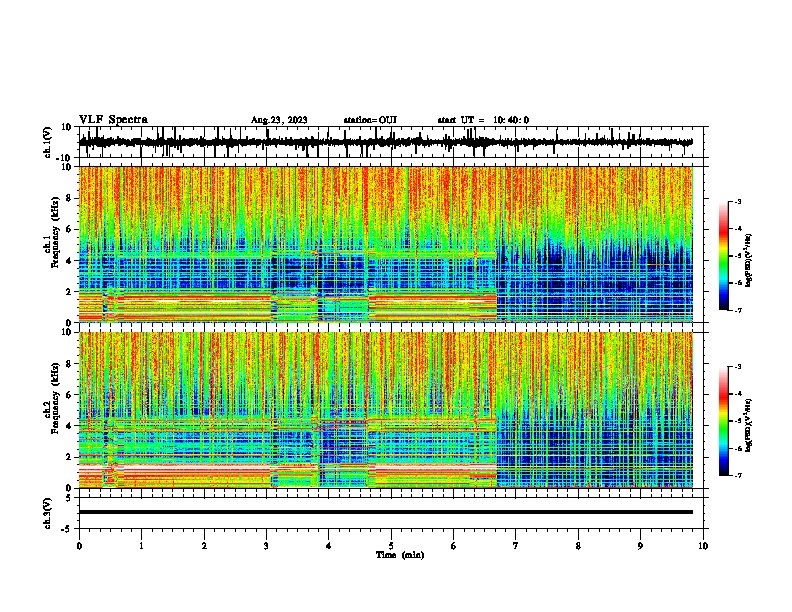The height and width of the screenshot is (612, 792).
Task: Click the ch.1 voltage waveform trace panel
Action: pos(391,142)
